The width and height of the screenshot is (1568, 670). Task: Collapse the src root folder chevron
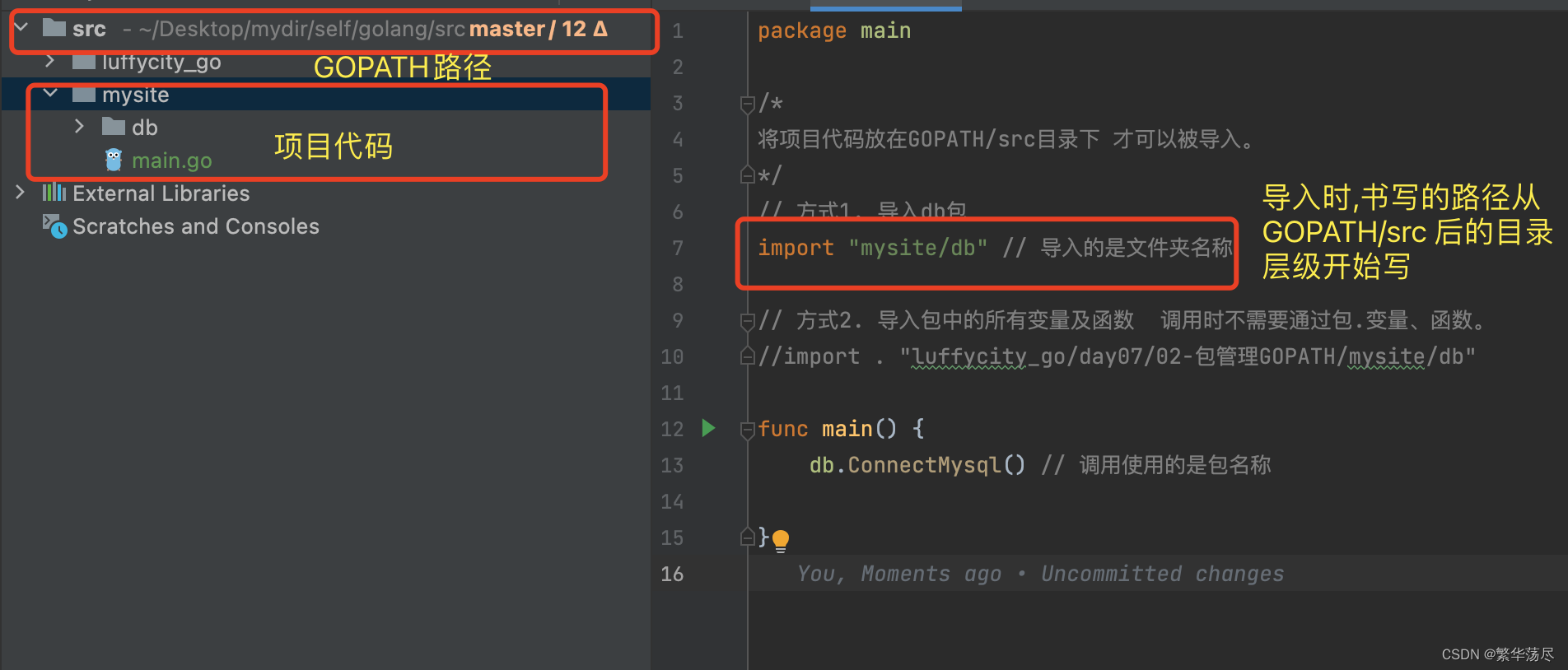(21, 28)
